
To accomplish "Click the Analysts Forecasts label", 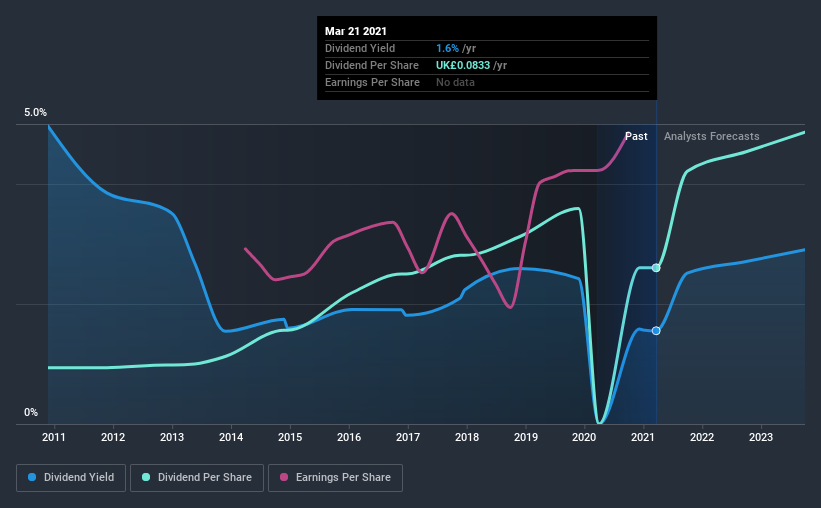I will 712,136.
